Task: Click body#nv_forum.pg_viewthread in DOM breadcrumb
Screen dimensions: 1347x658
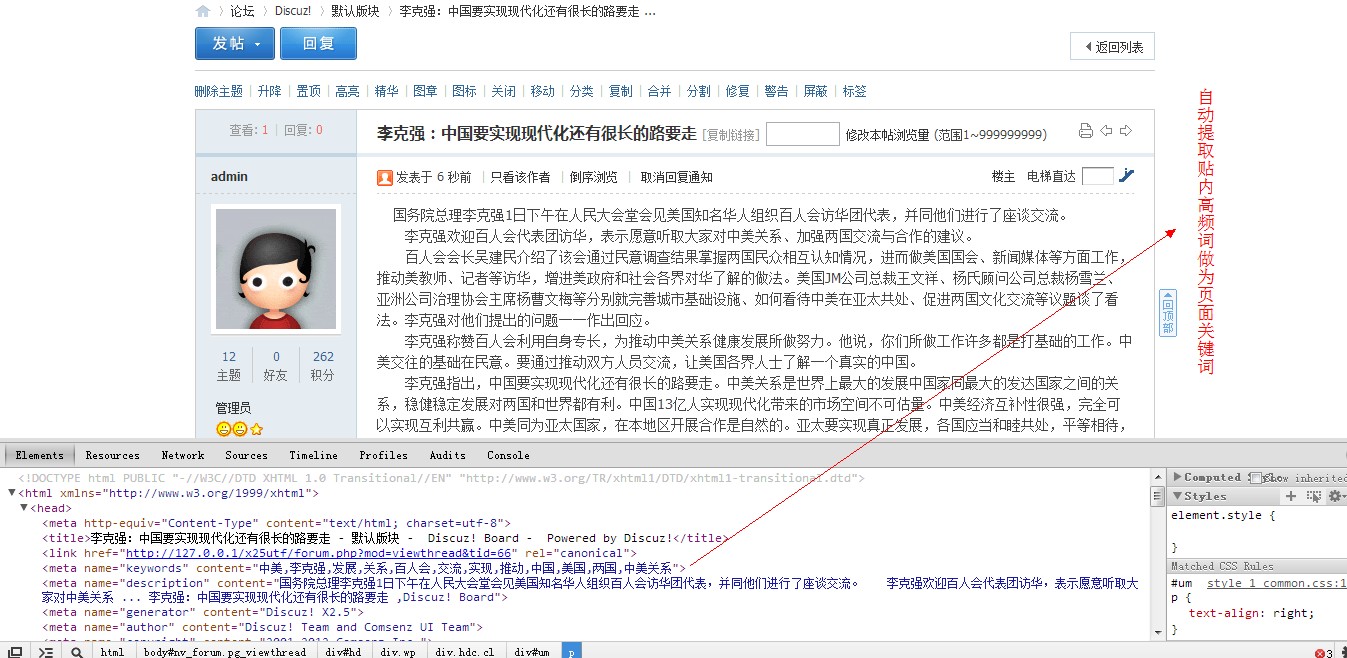Action: [225, 652]
